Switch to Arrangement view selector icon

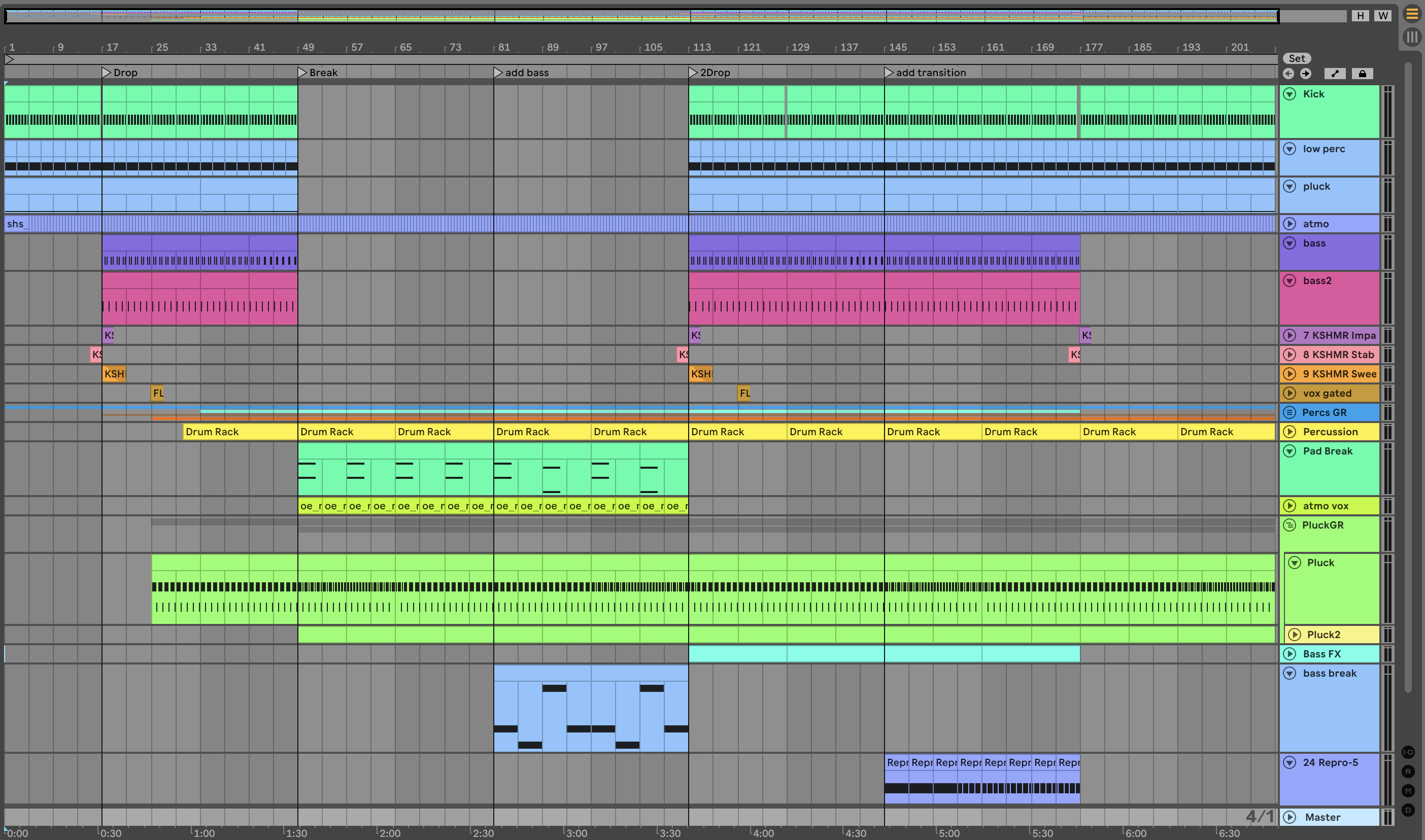coord(1412,14)
